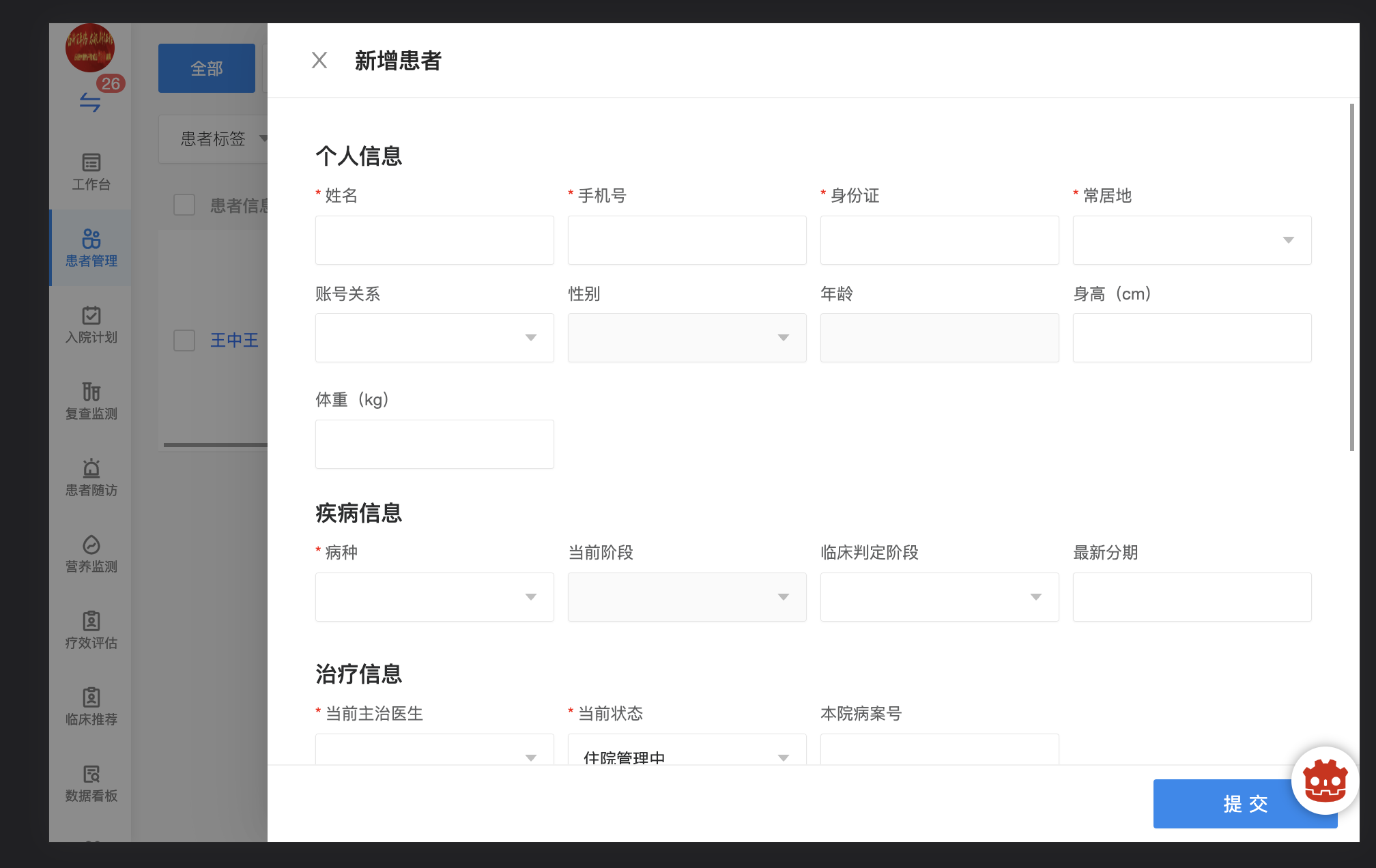Open the 患者标签 filter dropdown

[214, 139]
